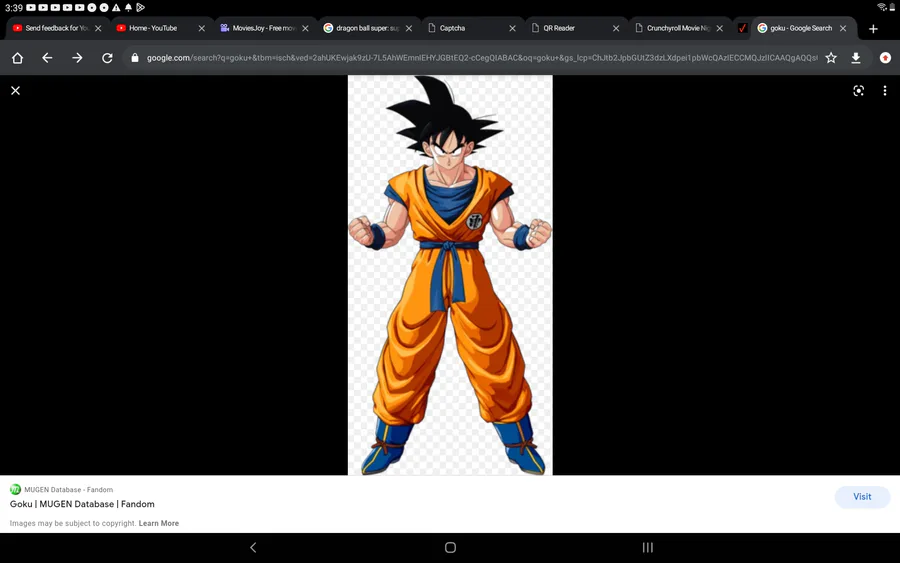Switch to the MoviesJoy tab
Screen dimensions: 900x563
(257, 28)
